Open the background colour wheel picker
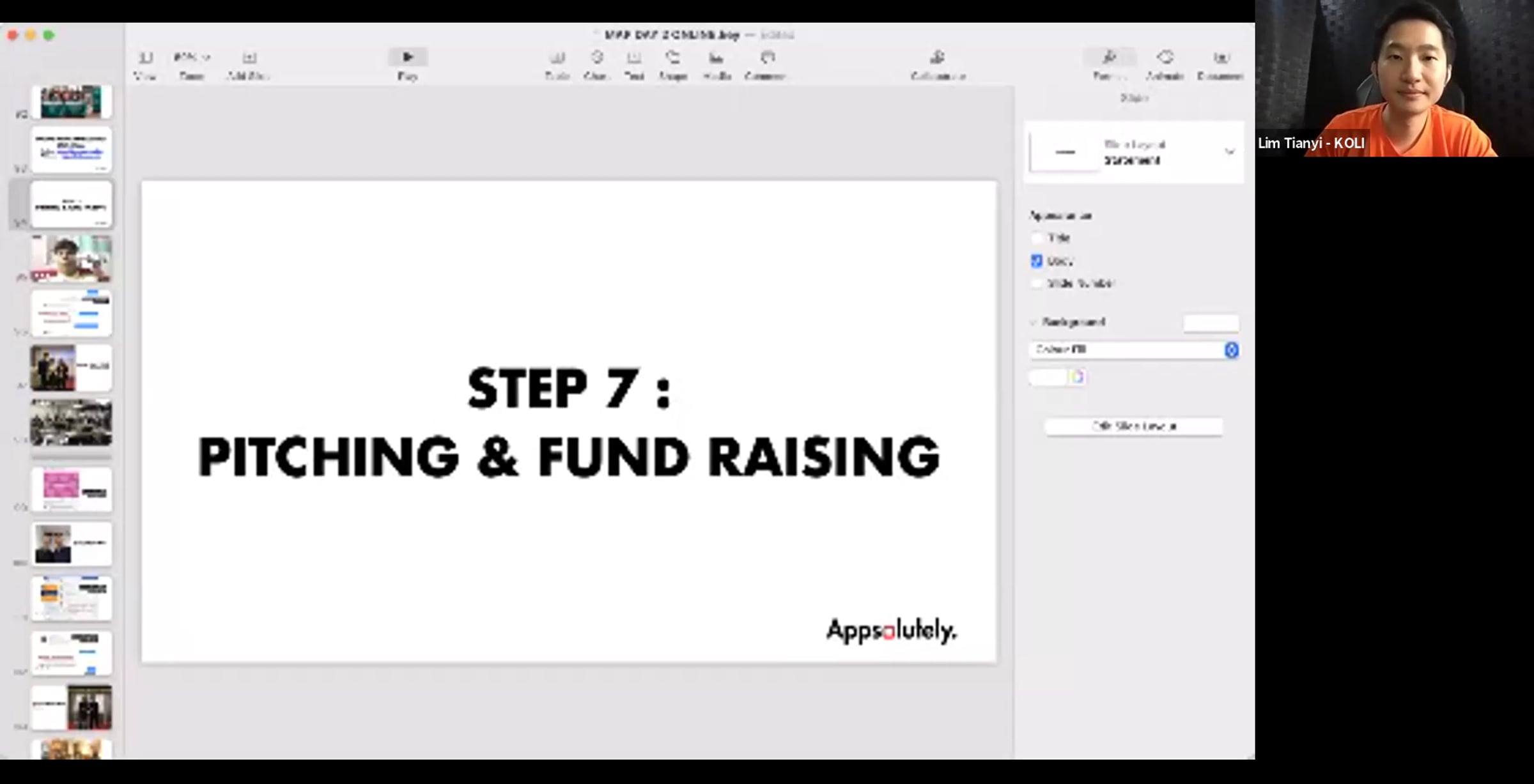This screenshot has width=1534, height=784. click(1078, 377)
